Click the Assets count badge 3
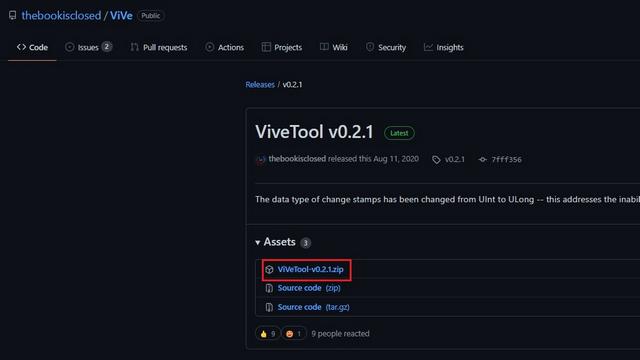This screenshot has width=640, height=360. 305,243
